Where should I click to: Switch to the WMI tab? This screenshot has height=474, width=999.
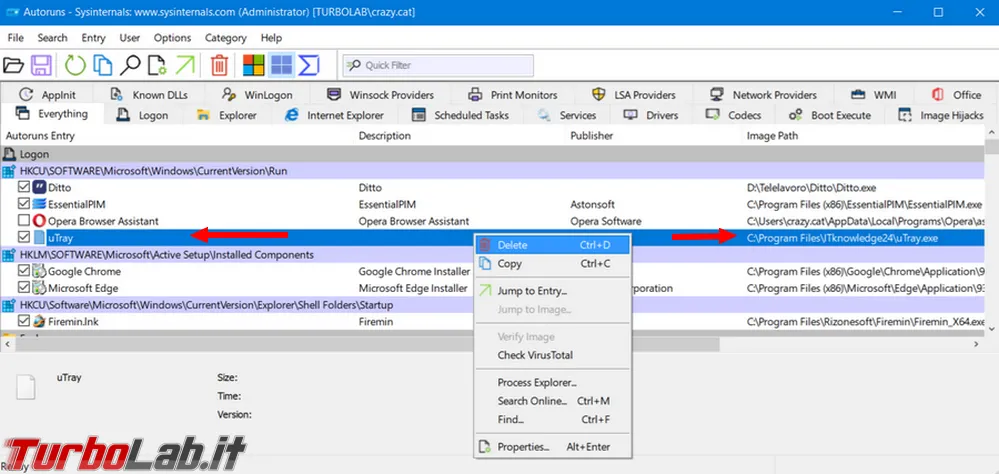[873, 95]
